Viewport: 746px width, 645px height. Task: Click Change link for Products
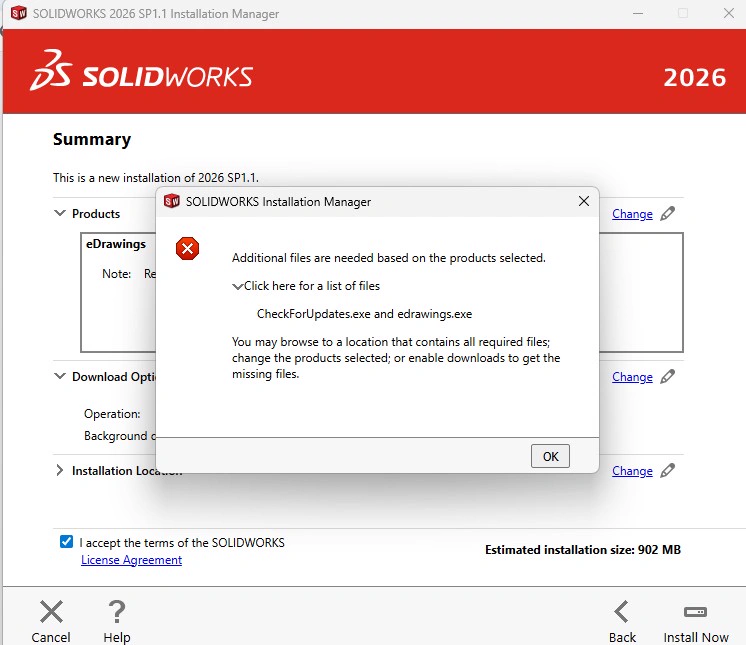point(632,214)
